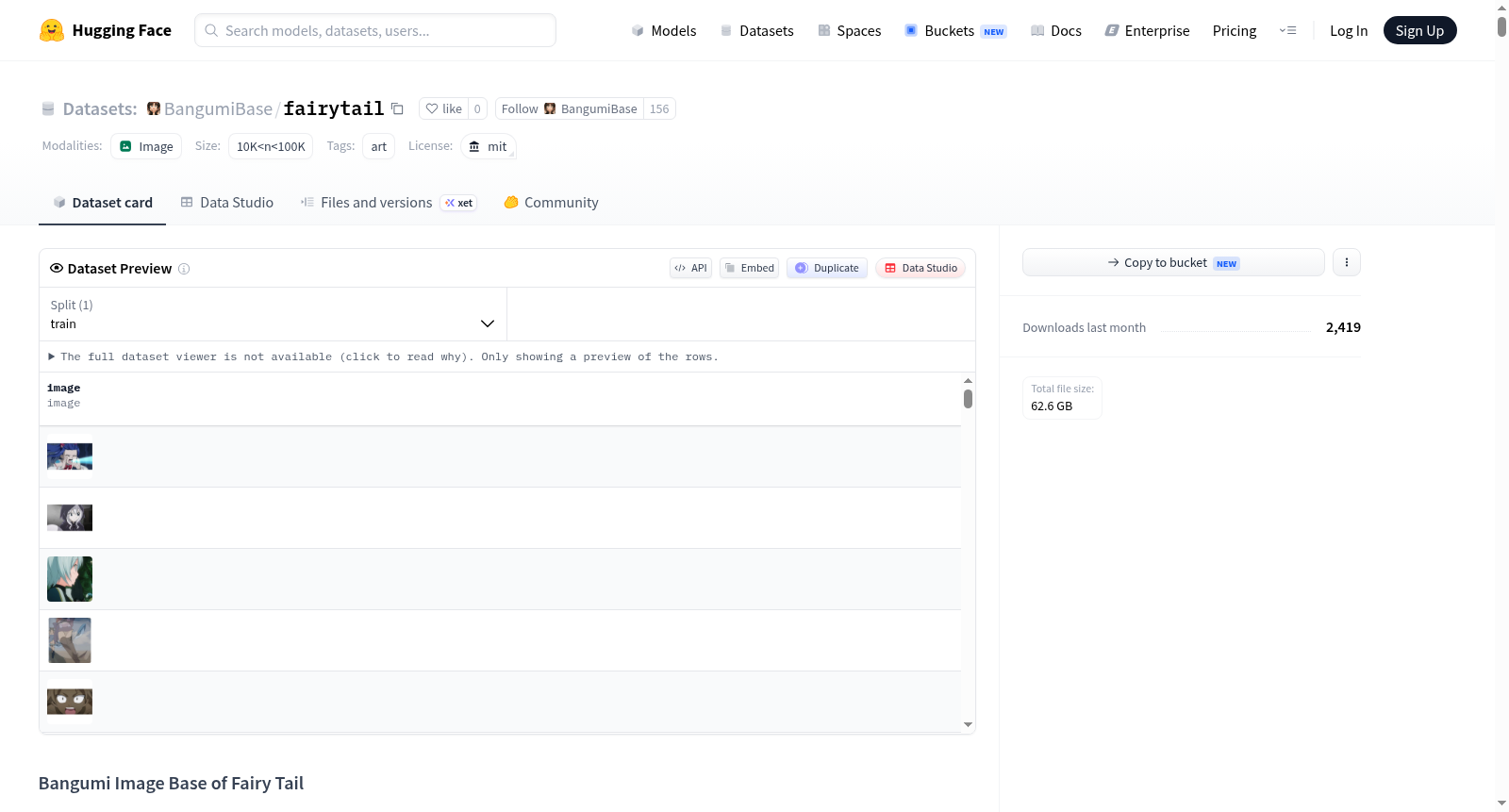The width and height of the screenshot is (1509, 812).
Task: Open the Community tab
Action: (551, 203)
